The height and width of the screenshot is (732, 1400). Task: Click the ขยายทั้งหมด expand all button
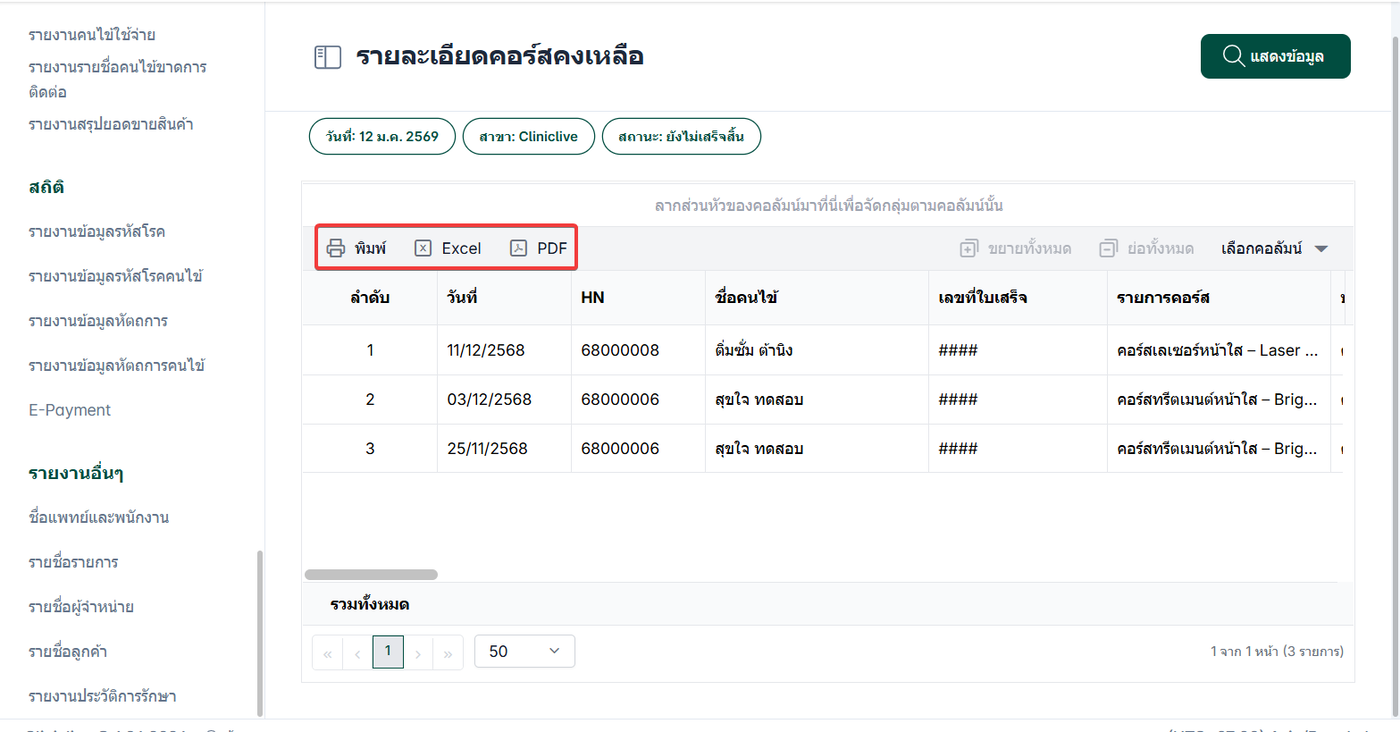(1015, 248)
